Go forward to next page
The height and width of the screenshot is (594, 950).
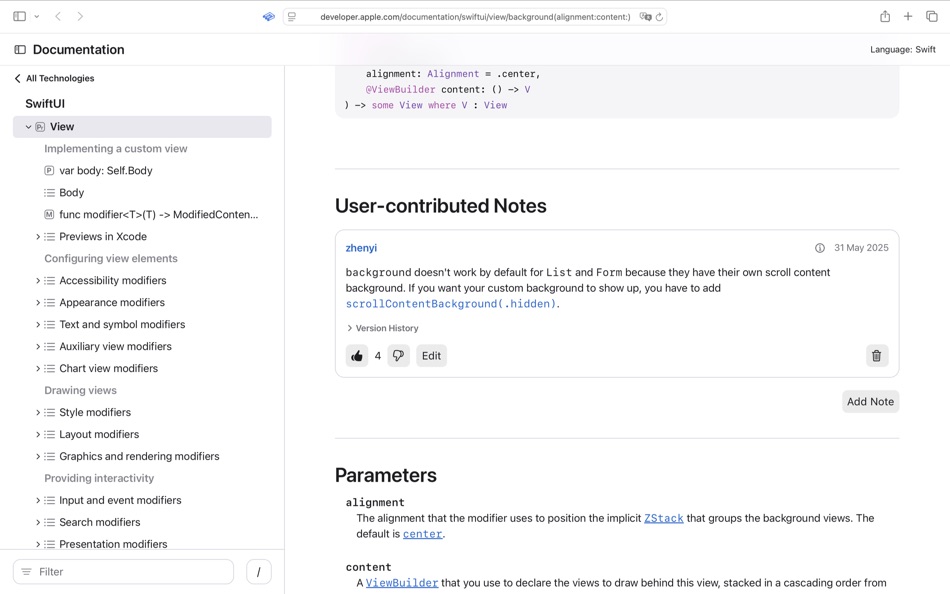coord(80,16)
